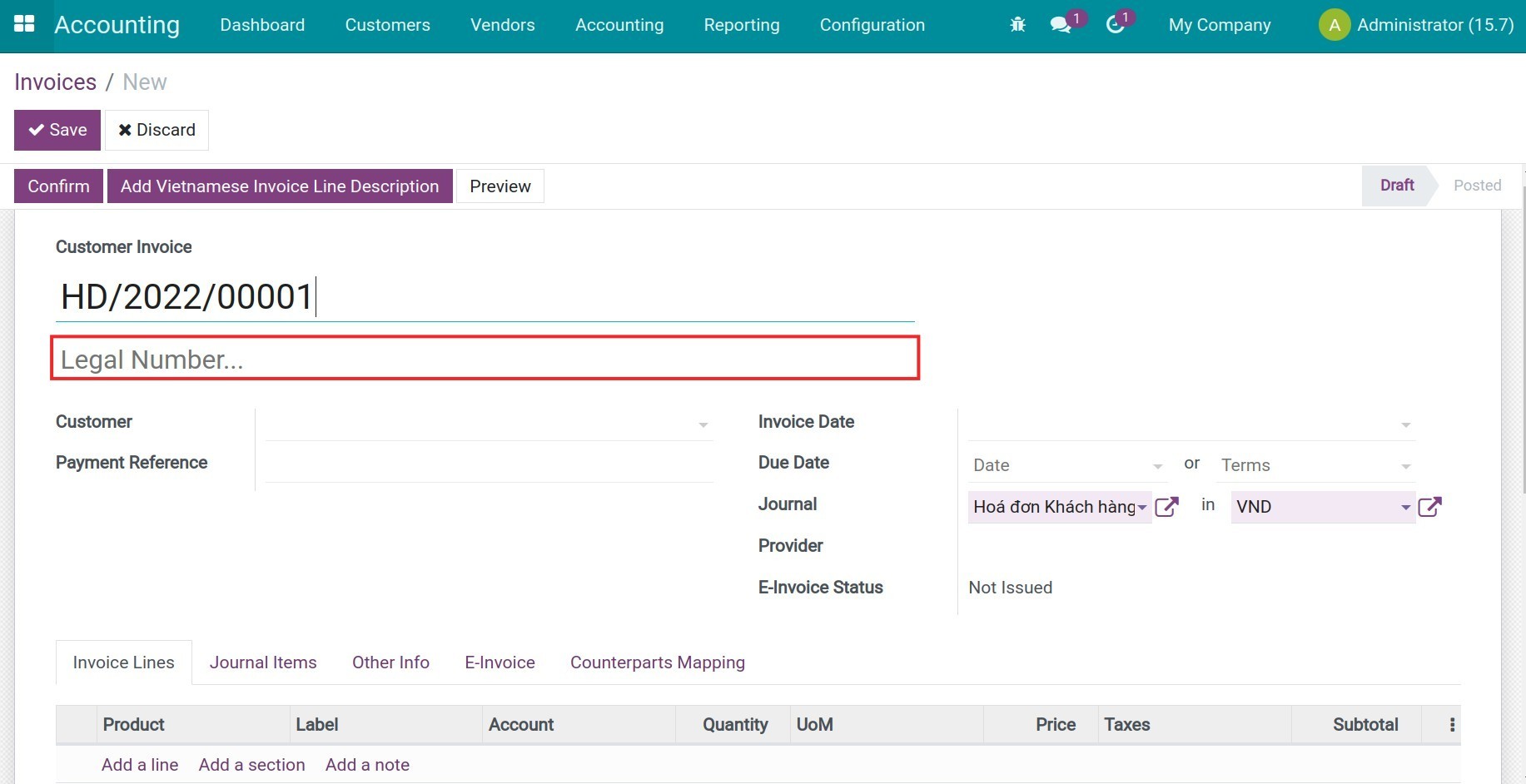The height and width of the screenshot is (784, 1526).
Task: Open journal record via its external link icon
Action: click(x=1167, y=506)
